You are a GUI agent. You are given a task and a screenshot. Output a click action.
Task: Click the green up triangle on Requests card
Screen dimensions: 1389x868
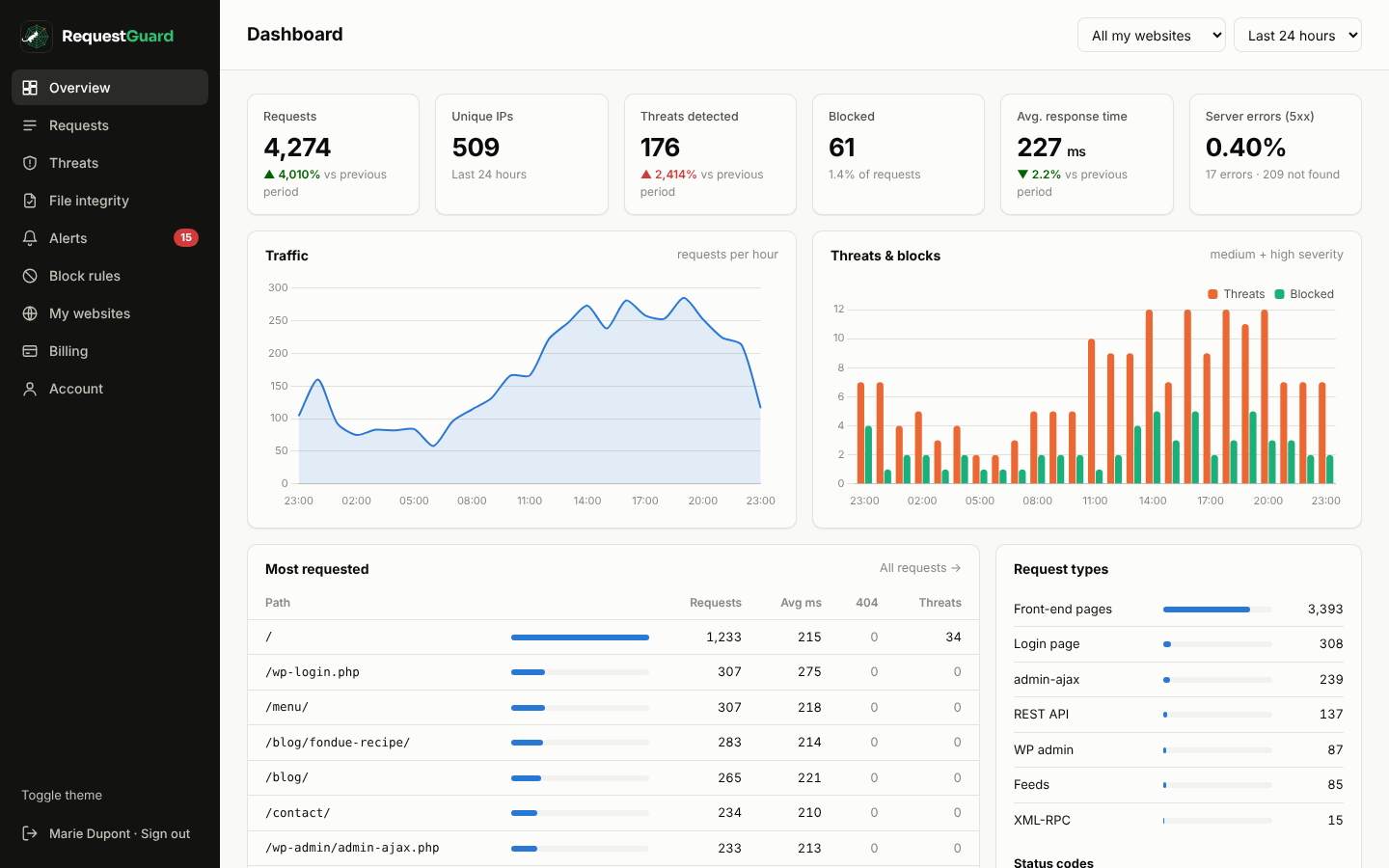(x=269, y=175)
